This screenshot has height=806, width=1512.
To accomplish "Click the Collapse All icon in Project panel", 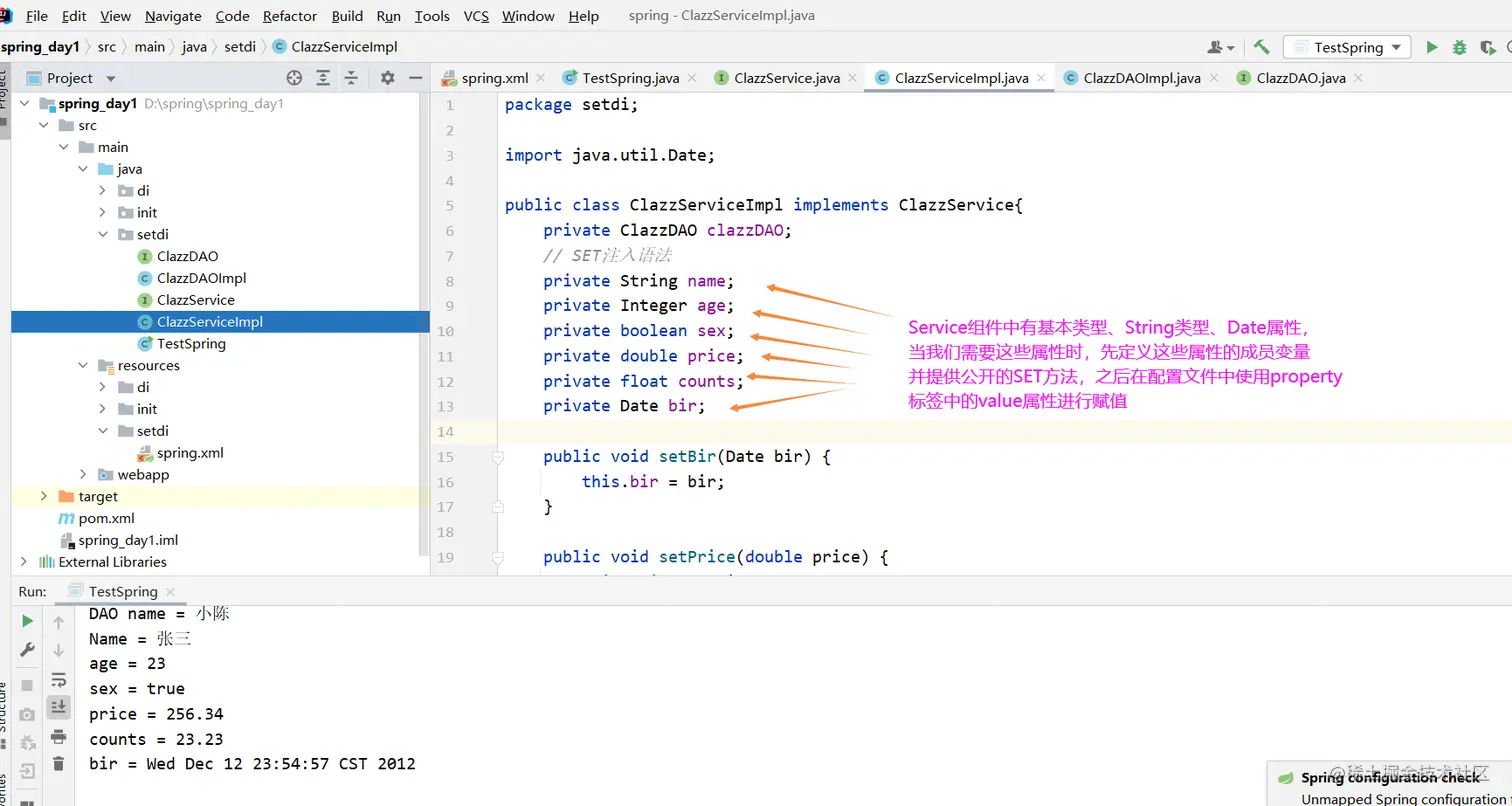I will pos(351,78).
